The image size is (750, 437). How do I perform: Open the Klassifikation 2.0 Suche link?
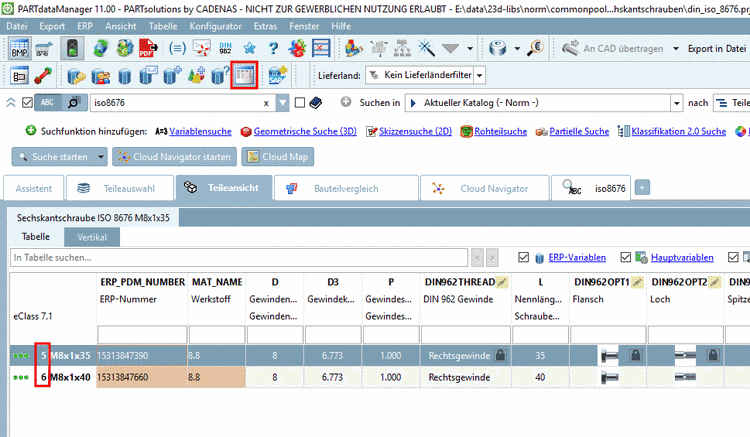(678, 131)
